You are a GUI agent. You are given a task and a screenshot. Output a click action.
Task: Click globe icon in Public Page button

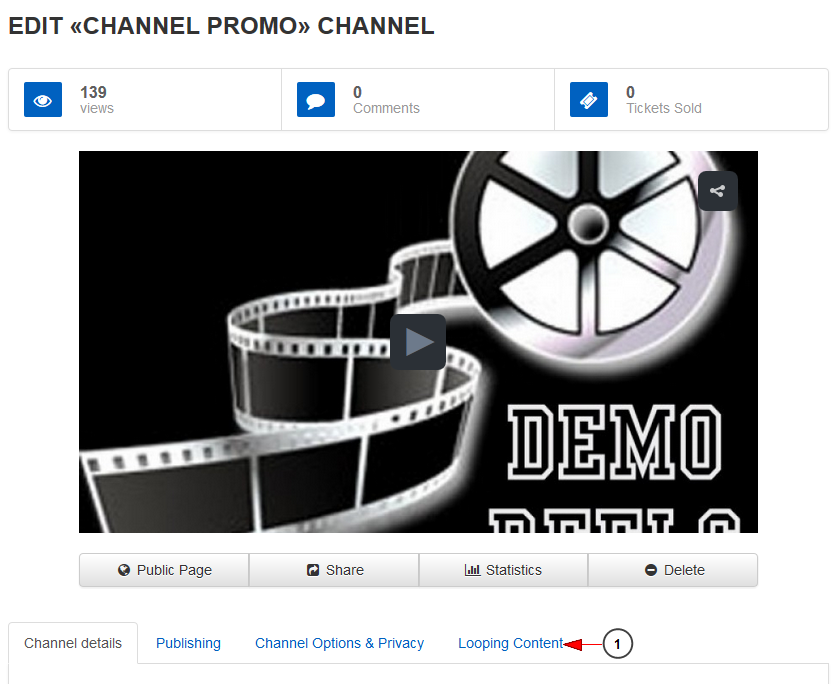(124, 570)
